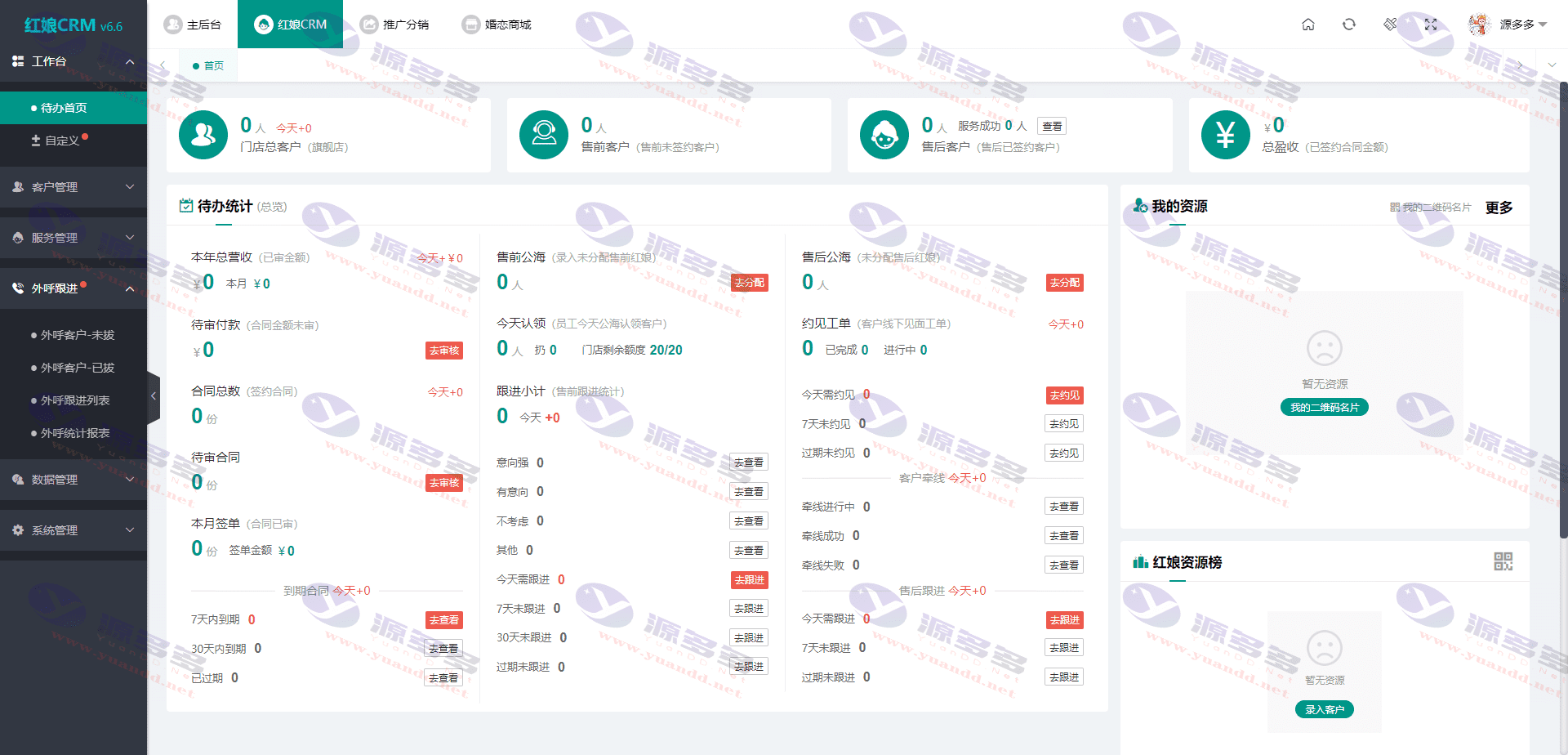This screenshot has height=755, width=1568.
Task: Click 去约见 for 过期未约见
Action: pyautogui.click(x=1064, y=453)
